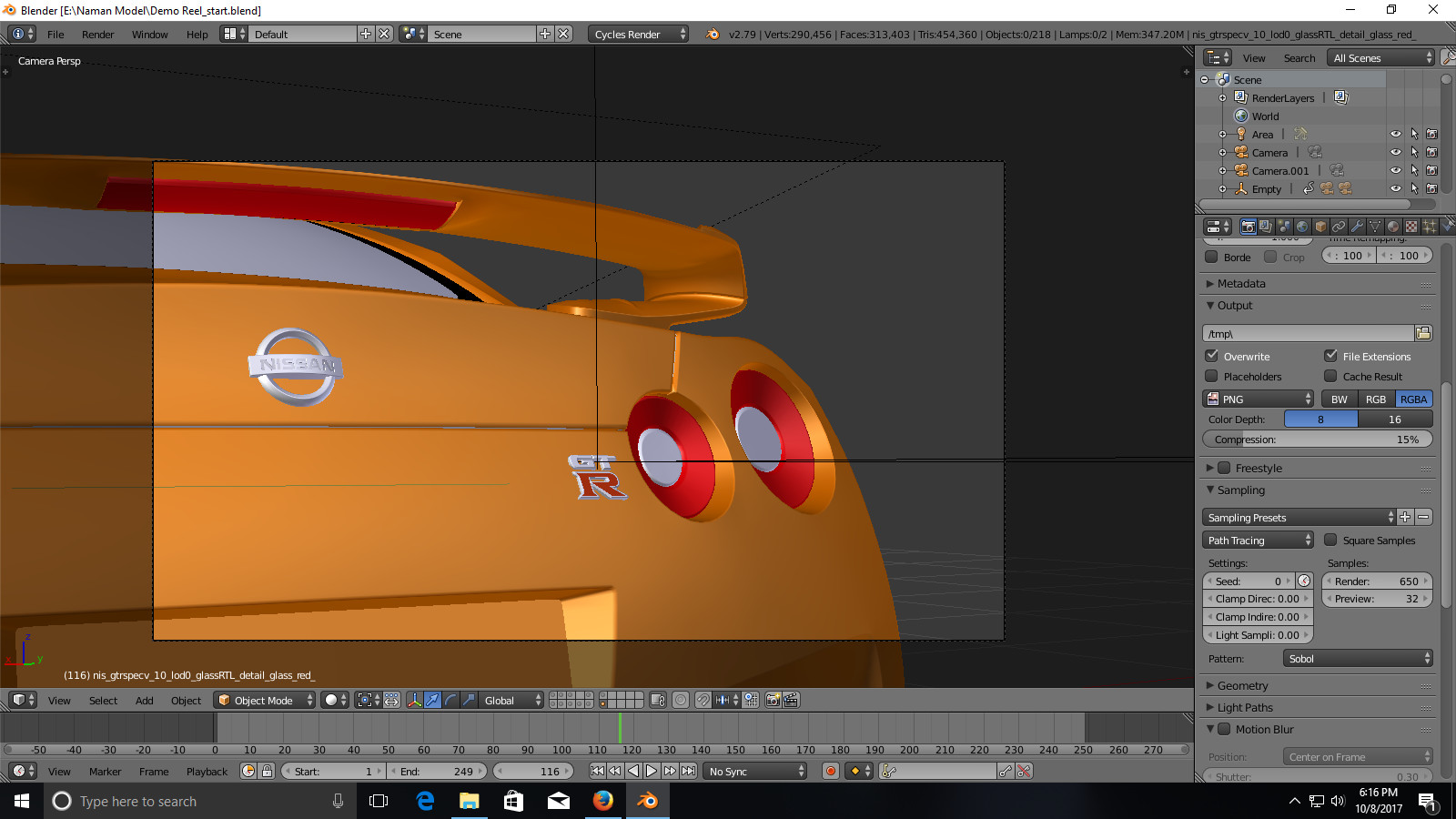
Task: Select the translate manipulator arrow
Action: pos(432,700)
